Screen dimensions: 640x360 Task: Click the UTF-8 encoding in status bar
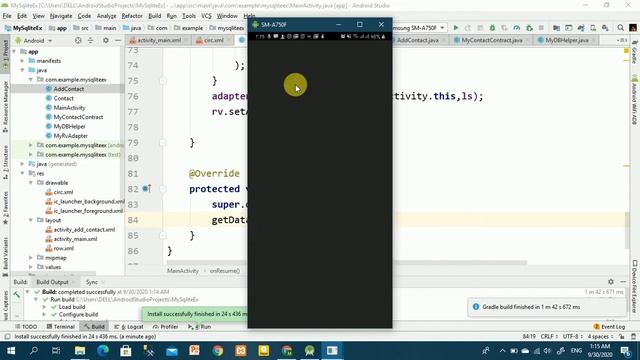pyautogui.click(x=573, y=337)
